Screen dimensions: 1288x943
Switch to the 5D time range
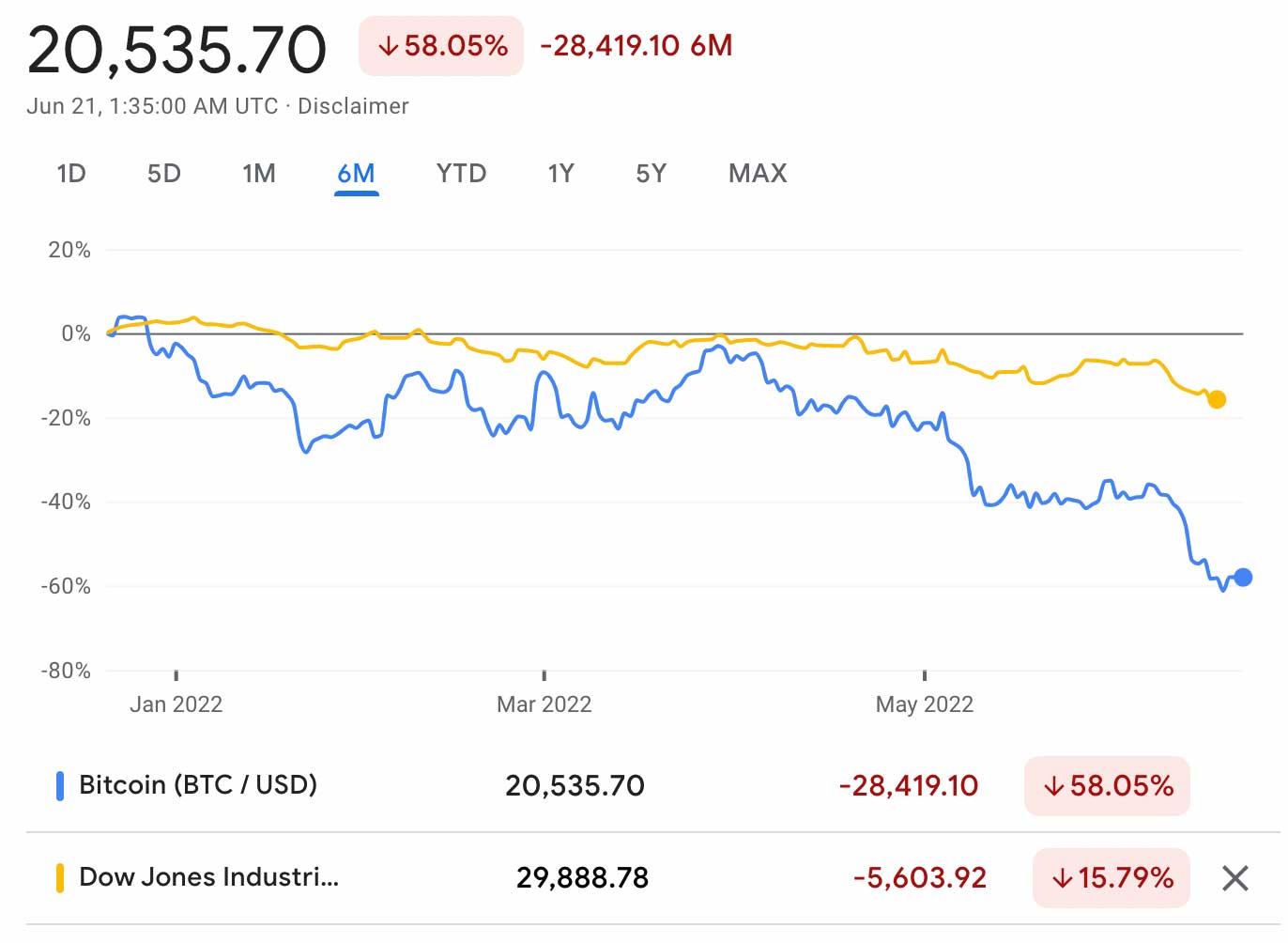coord(164,174)
